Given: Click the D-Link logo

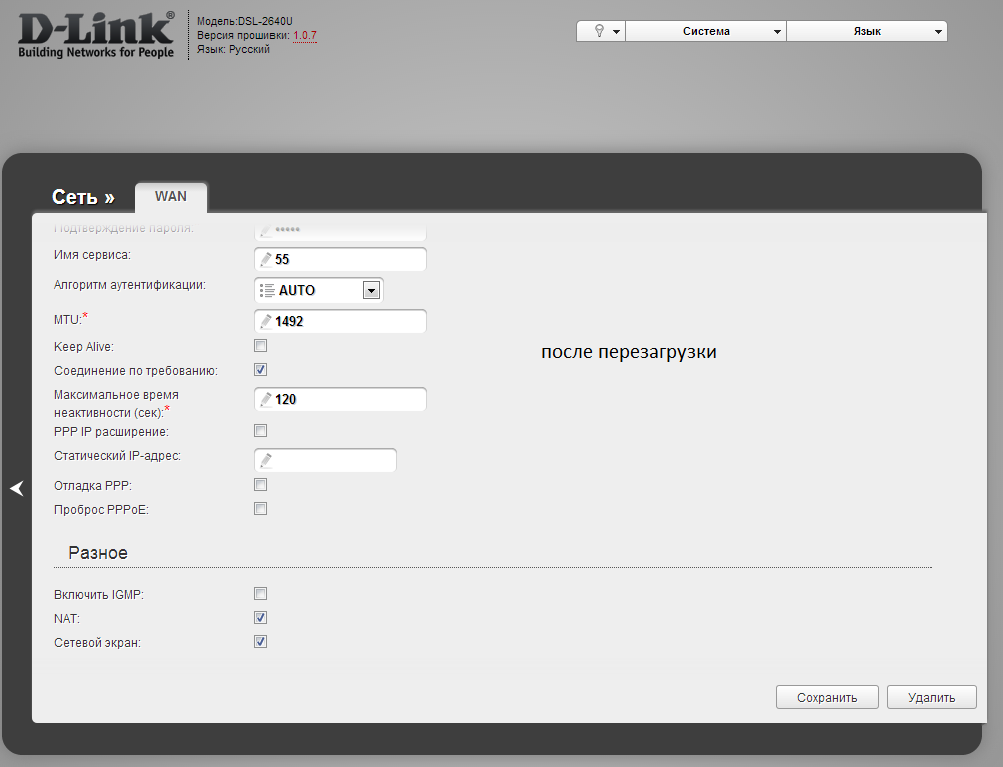Looking at the screenshot, I should click(96, 35).
